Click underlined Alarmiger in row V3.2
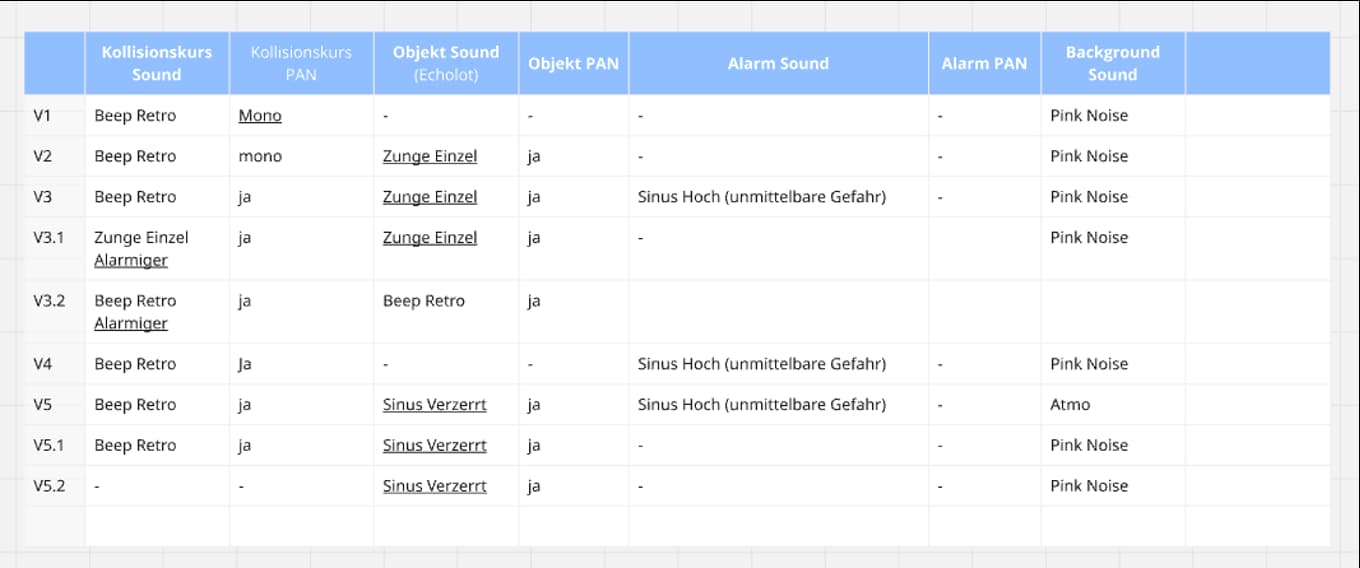This screenshot has height=568, width=1360. [x=131, y=324]
